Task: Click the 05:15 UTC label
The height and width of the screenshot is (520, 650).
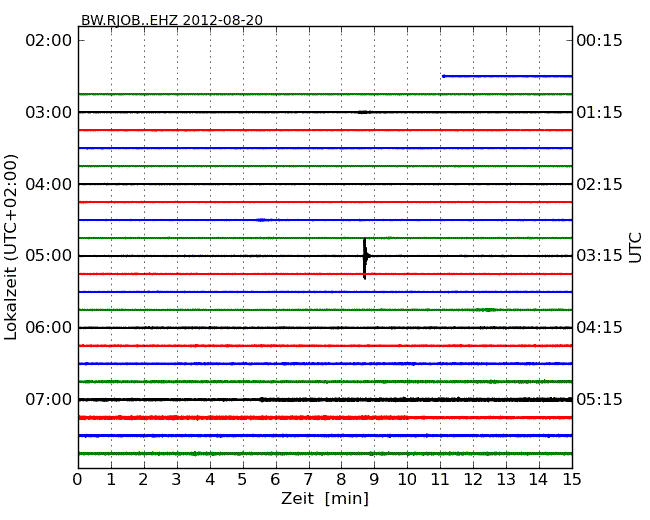Action: click(x=599, y=399)
